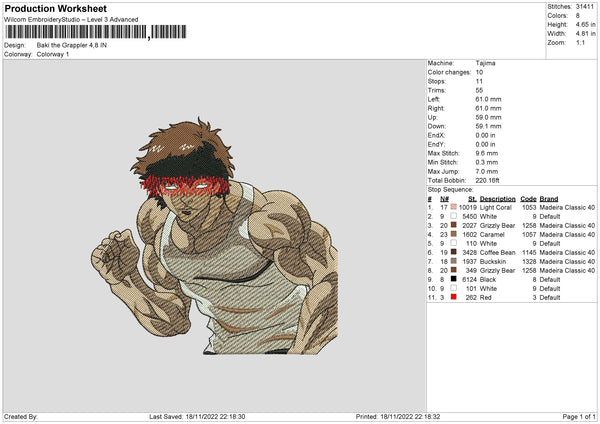Click the Max Stitch value 9.6 mm
This screenshot has width=600, height=424.
coord(487,153)
